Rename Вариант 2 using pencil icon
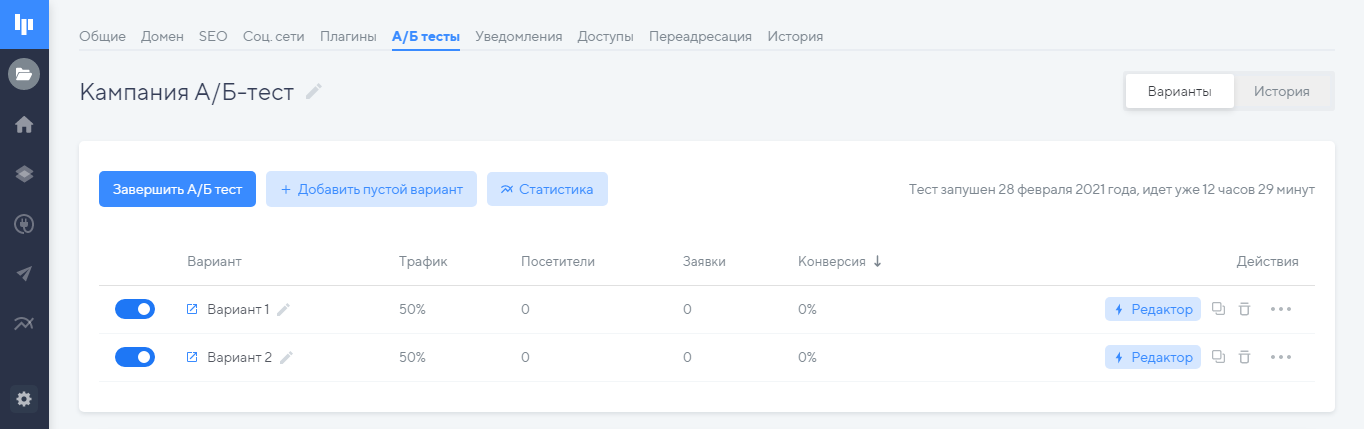Screen dimensions: 1364x429 tap(286, 357)
